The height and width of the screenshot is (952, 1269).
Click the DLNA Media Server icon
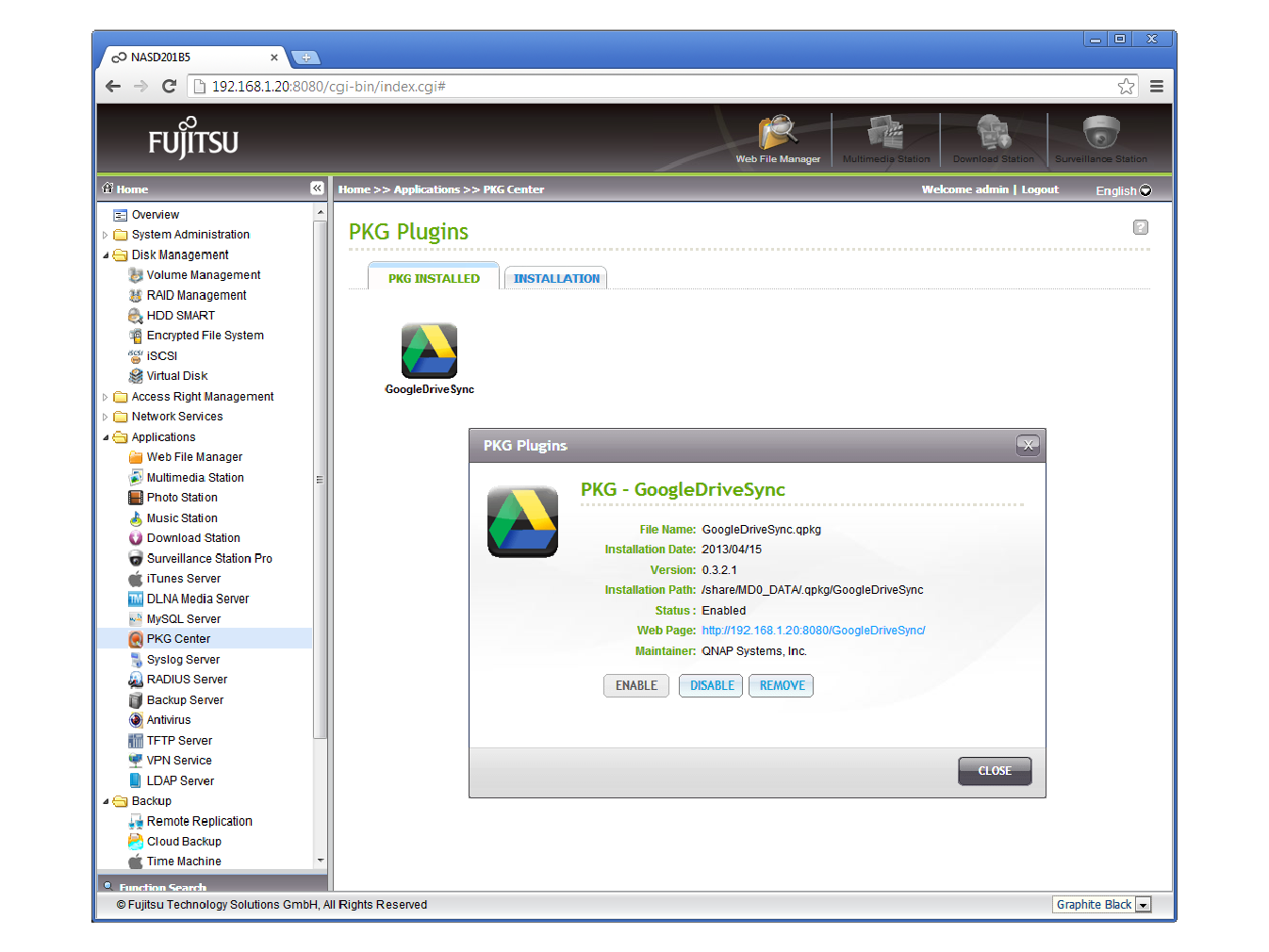click(x=136, y=599)
